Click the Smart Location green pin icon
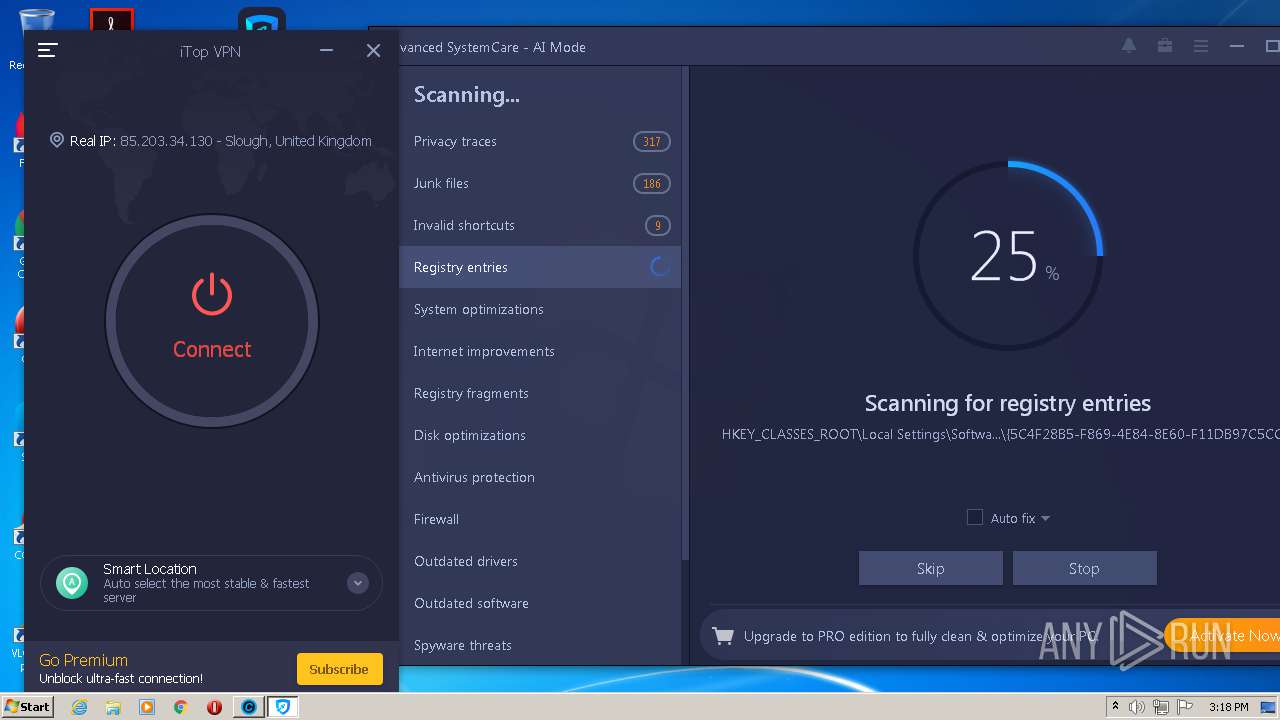The width and height of the screenshot is (1280, 720). 72,583
